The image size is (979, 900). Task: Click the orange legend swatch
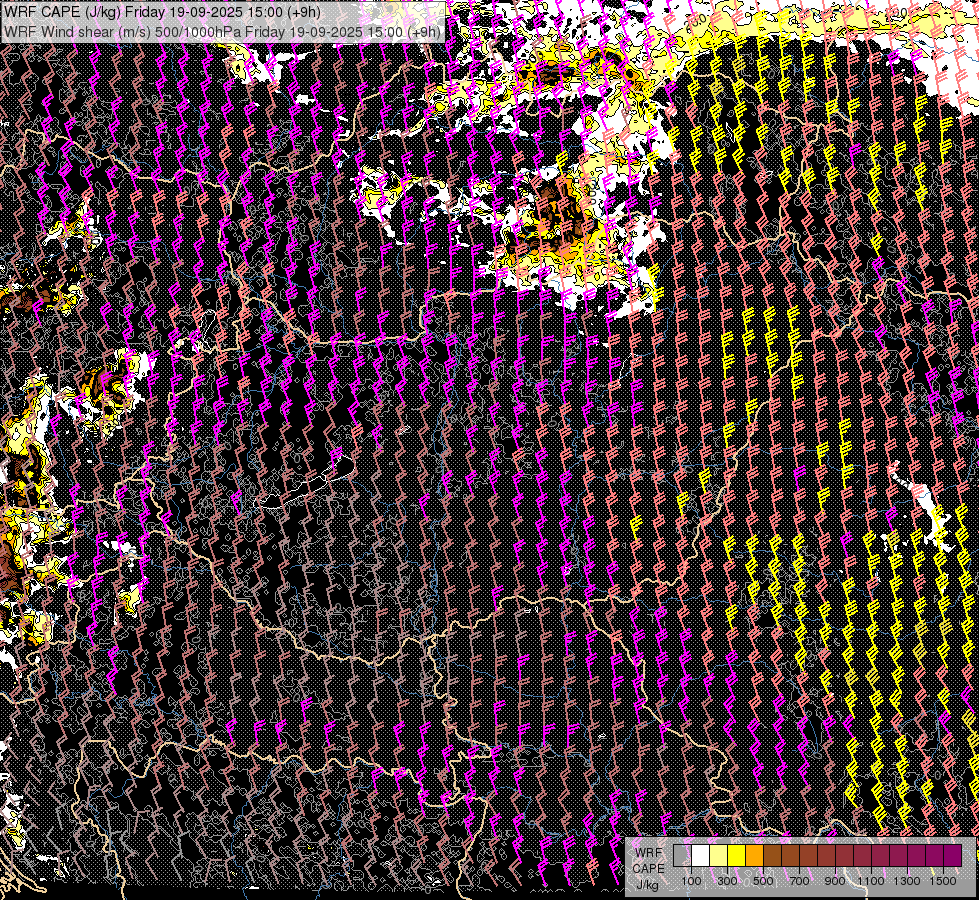(x=754, y=855)
